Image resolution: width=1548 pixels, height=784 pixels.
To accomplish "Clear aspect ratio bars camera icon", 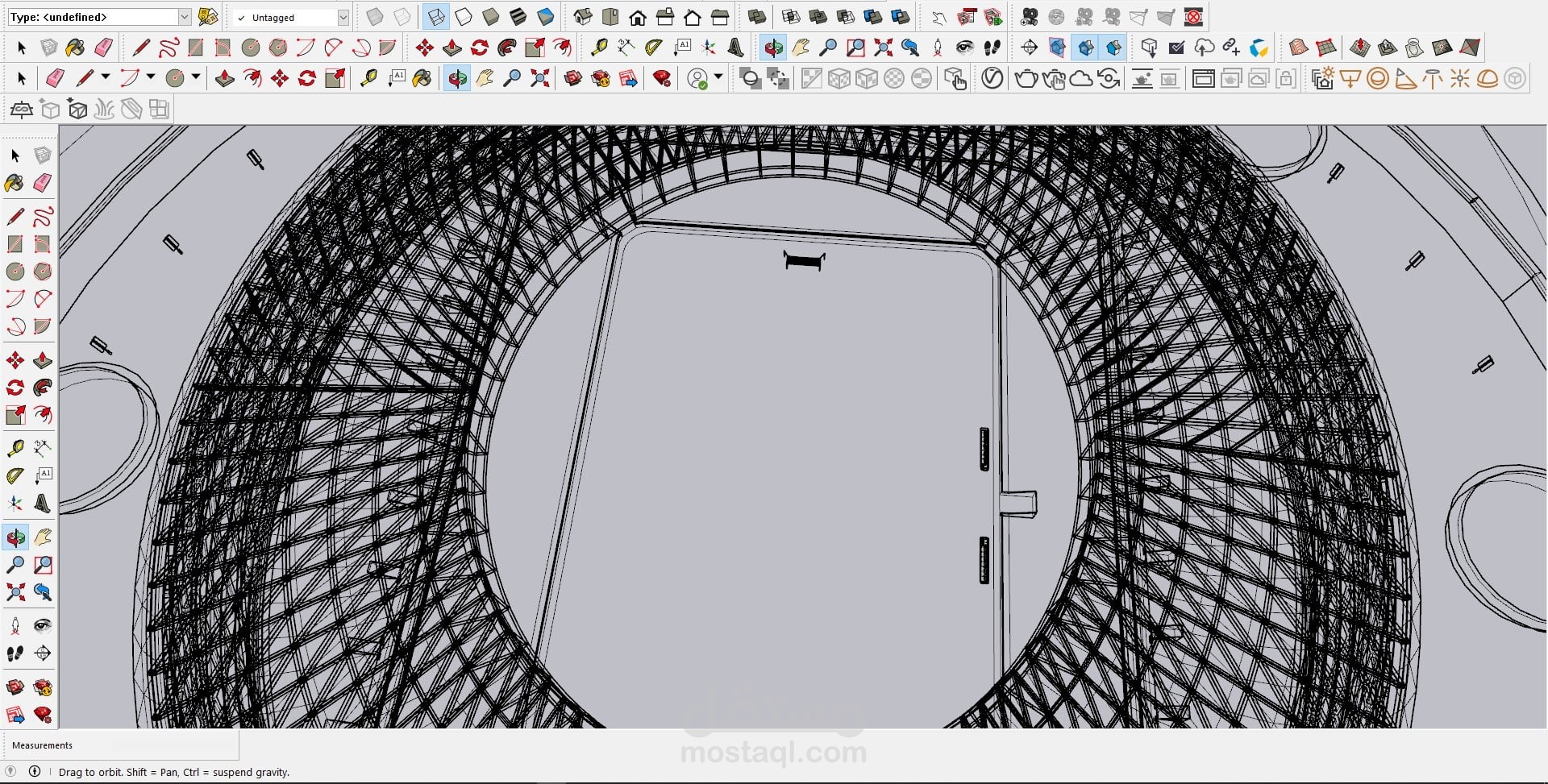I will (1194, 16).
